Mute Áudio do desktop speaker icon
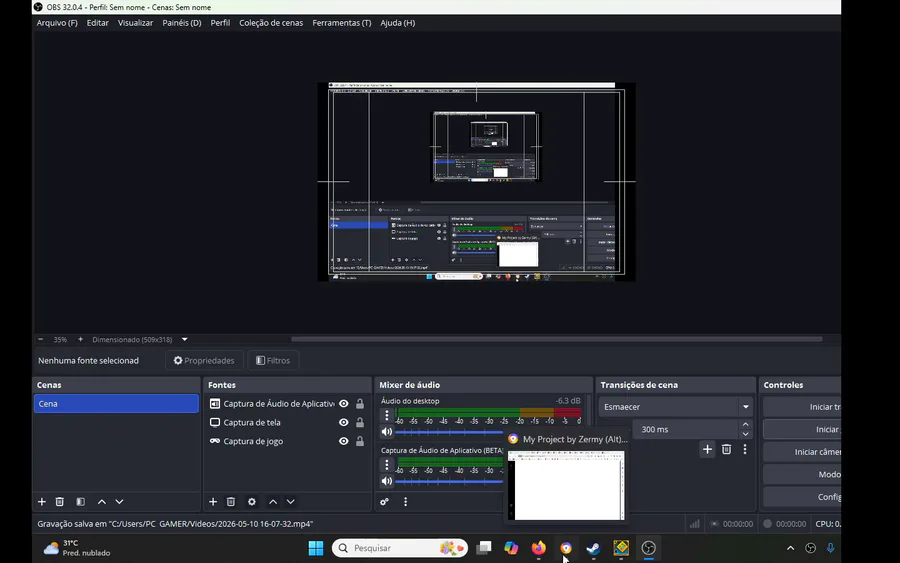900x563 pixels. click(387, 432)
